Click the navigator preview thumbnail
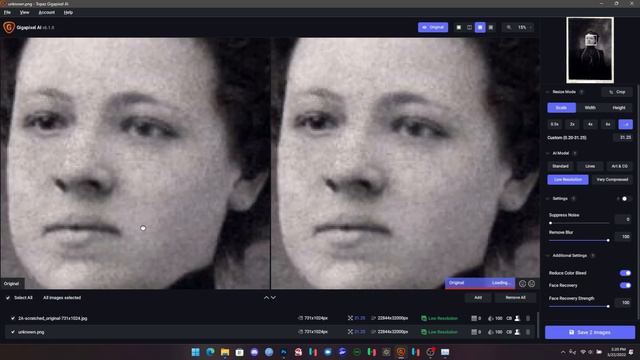 coord(590,50)
